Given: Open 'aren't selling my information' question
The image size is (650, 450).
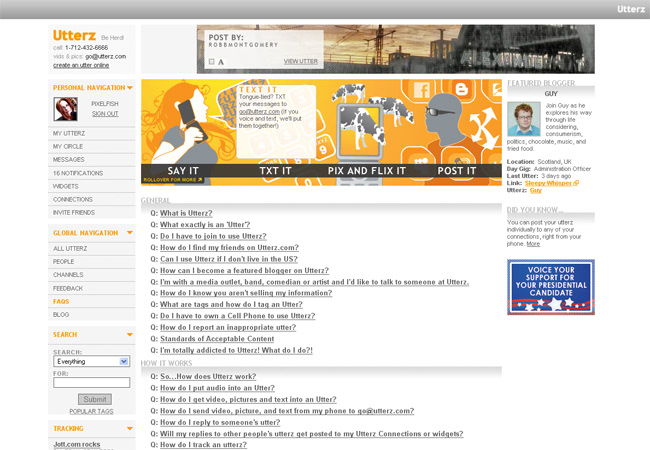Looking at the screenshot, I should (246, 293).
